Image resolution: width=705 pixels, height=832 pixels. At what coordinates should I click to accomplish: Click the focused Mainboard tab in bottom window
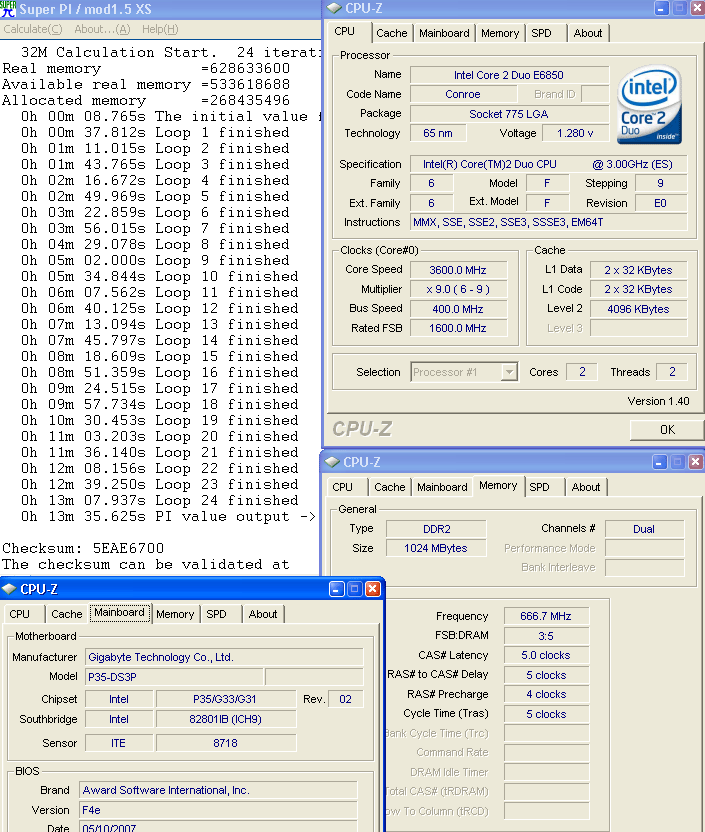tap(119, 612)
